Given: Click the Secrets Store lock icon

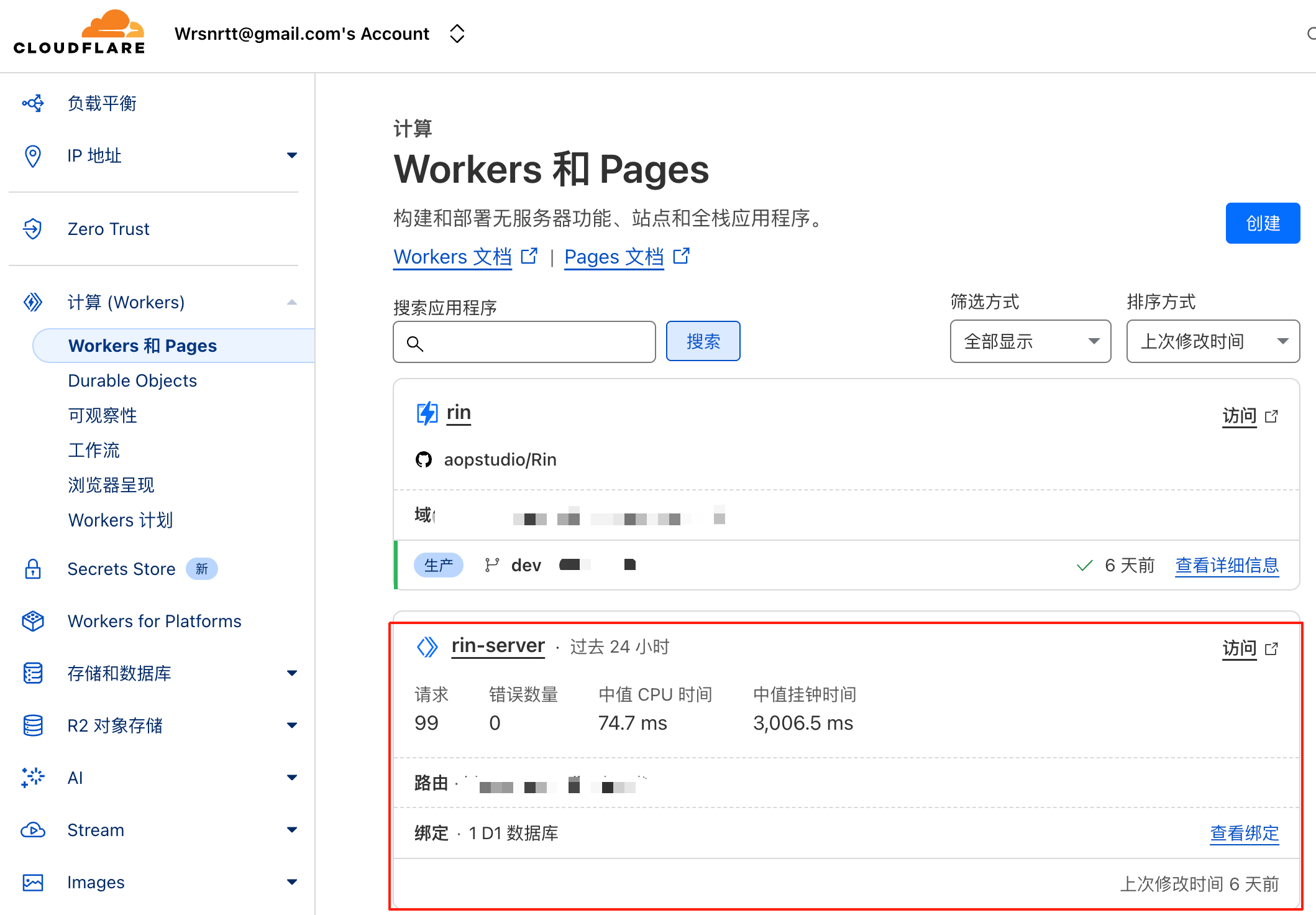Looking at the screenshot, I should [x=33, y=569].
